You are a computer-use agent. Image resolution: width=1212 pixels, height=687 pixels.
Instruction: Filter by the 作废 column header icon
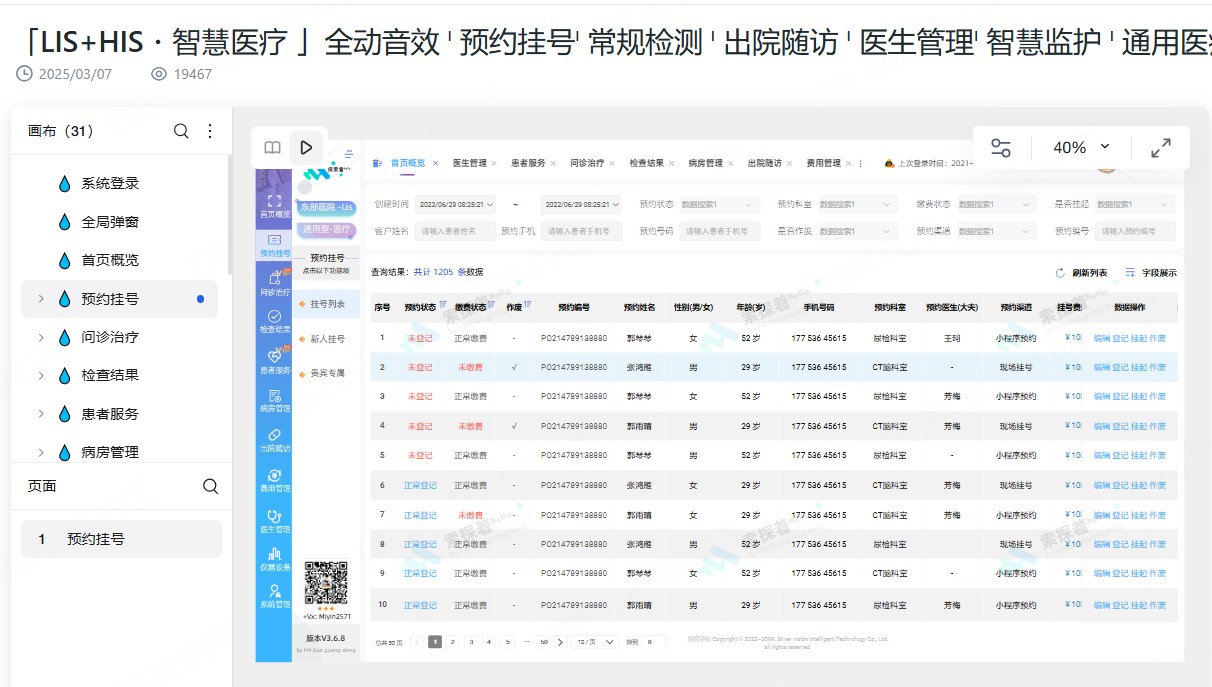pyautogui.click(x=528, y=304)
